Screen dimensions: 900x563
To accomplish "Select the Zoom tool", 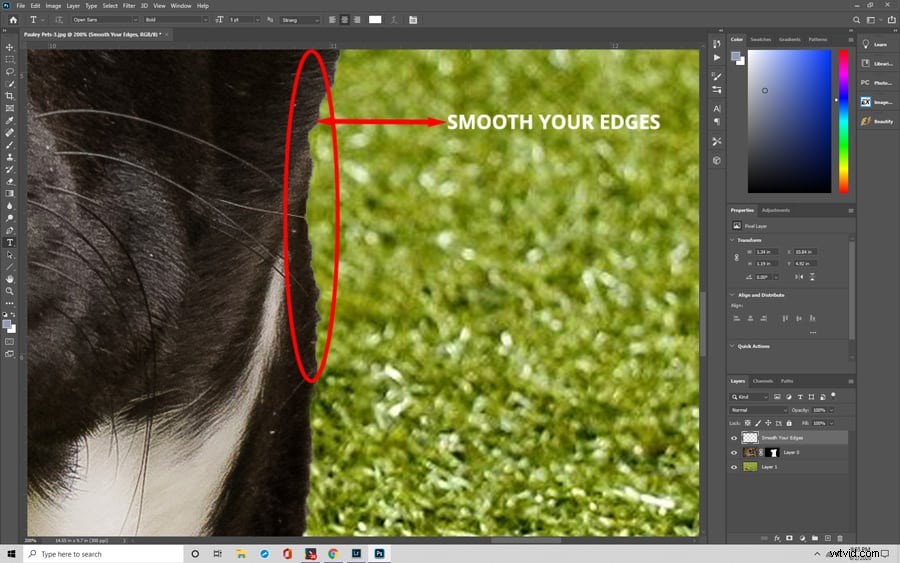I will [10, 291].
